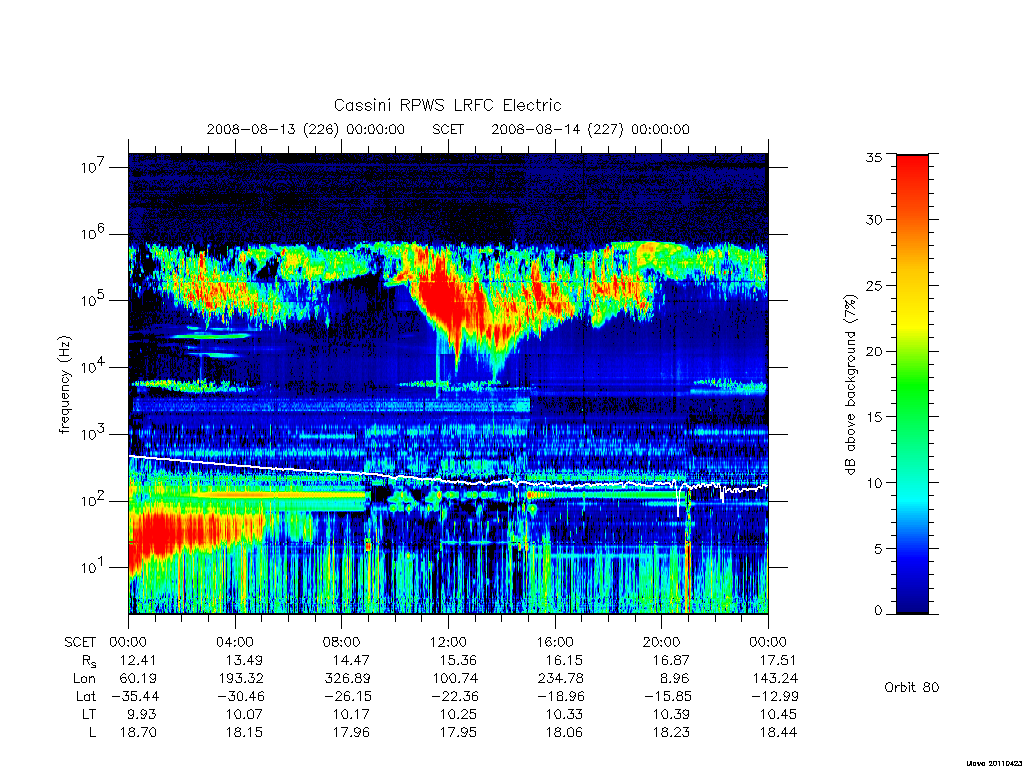Click the Lon value "234.78"
This screenshot has width=1024, height=768.
click(560, 679)
